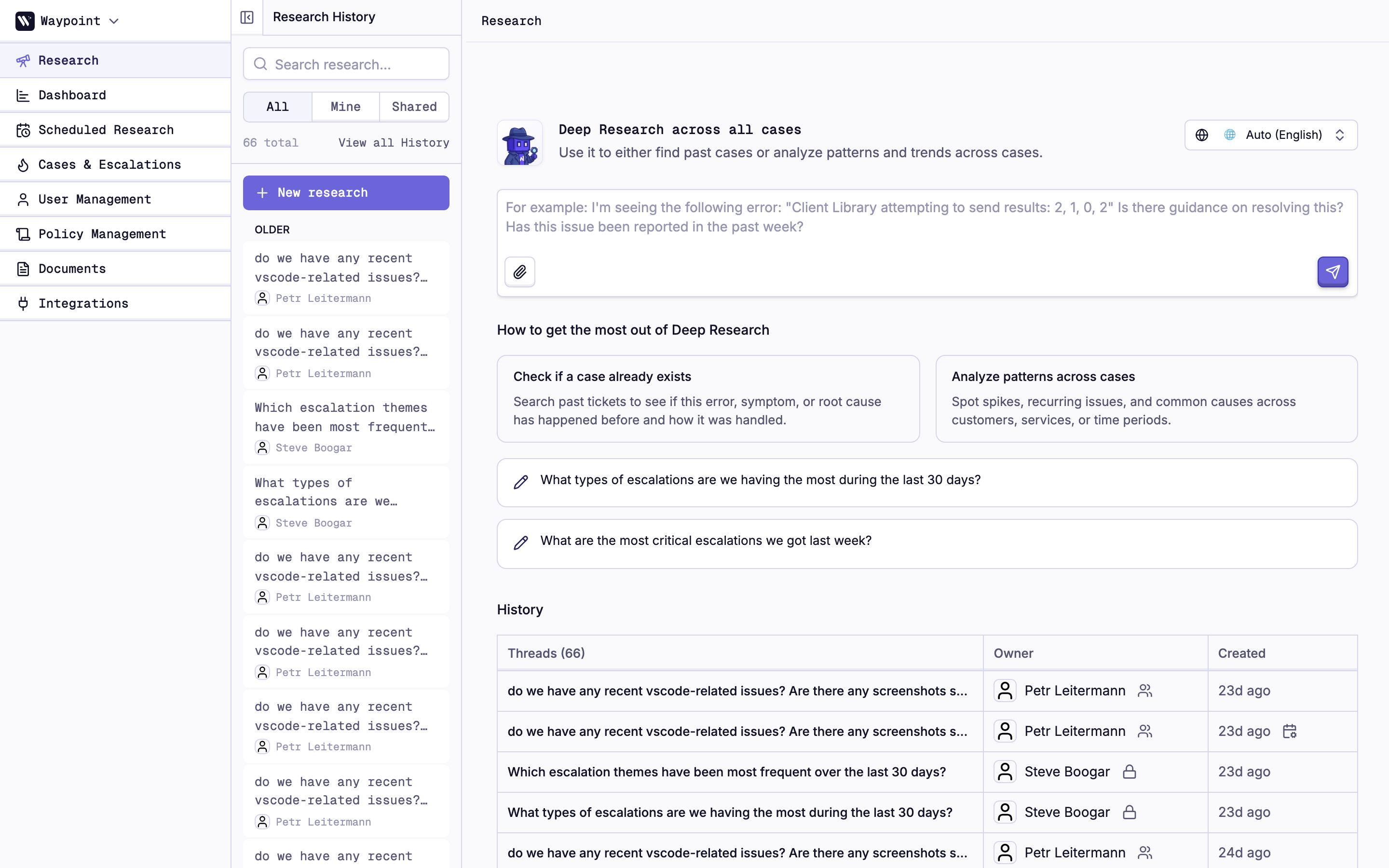Open View all History link
Screen dimensions: 1389x868
tap(394, 142)
